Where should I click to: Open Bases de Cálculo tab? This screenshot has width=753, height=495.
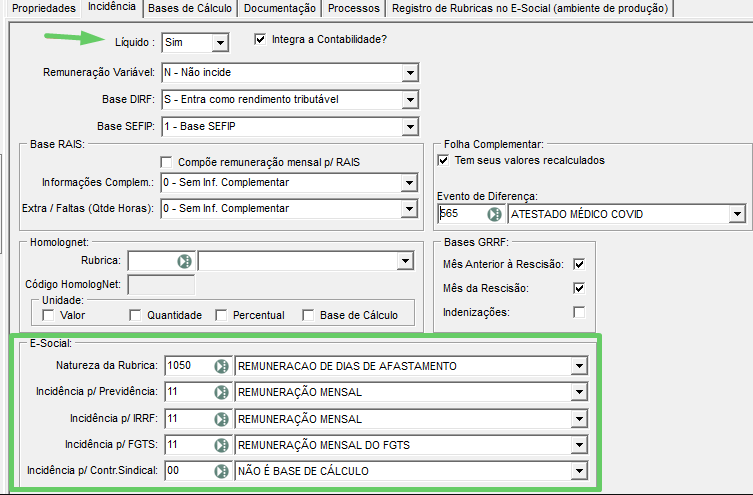[x=190, y=9]
